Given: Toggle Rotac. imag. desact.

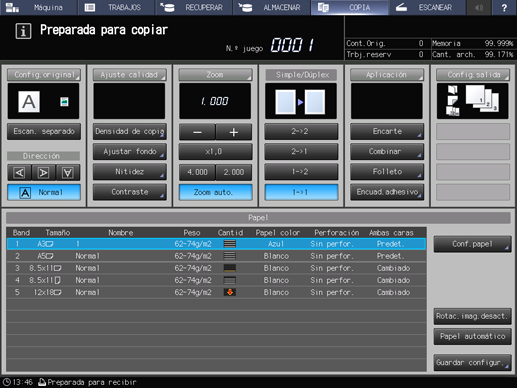Looking at the screenshot, I should tap(472, 316).
